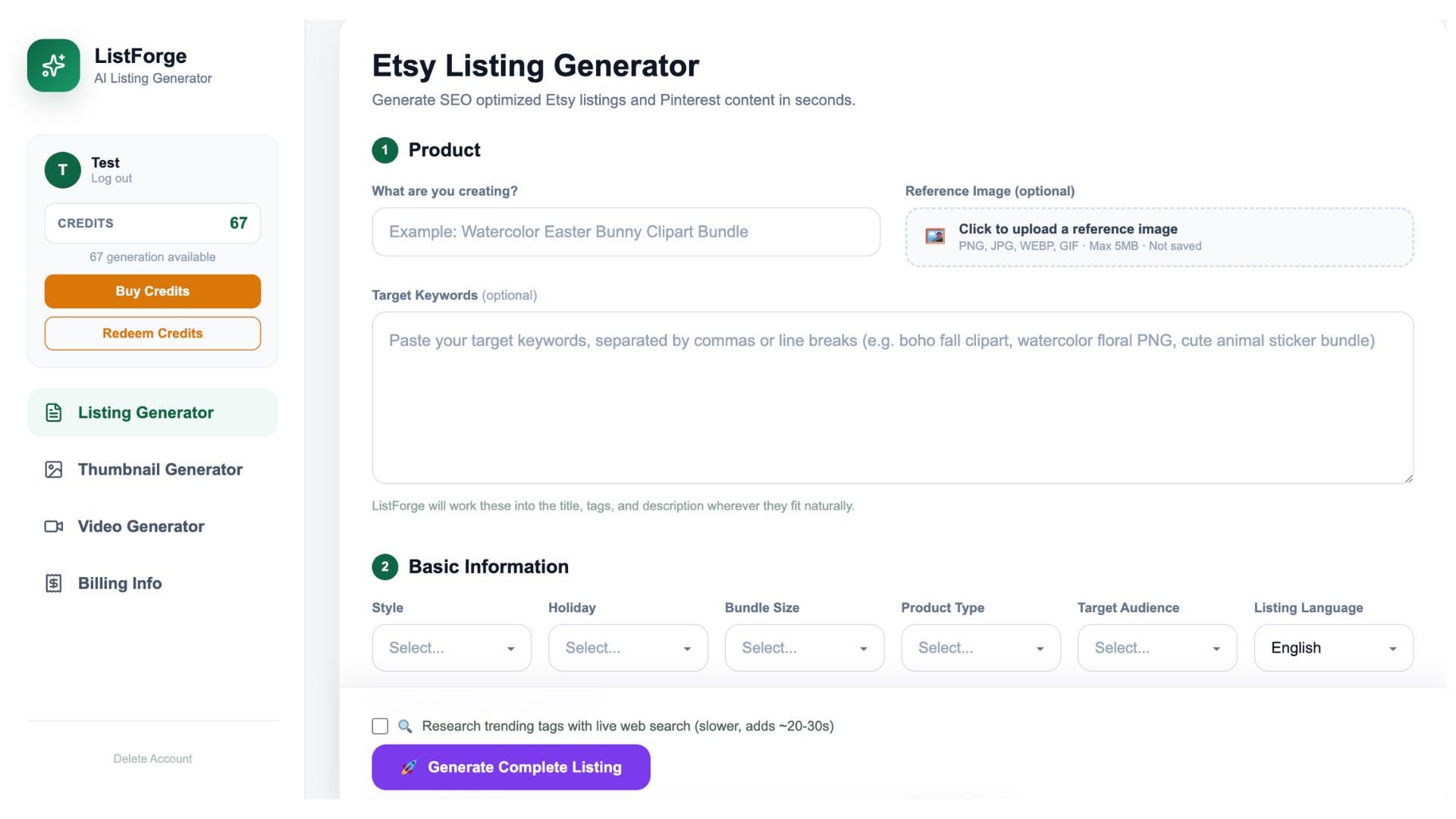
Task: Click the Thumbnail Generator image icon
Action: 53,469
